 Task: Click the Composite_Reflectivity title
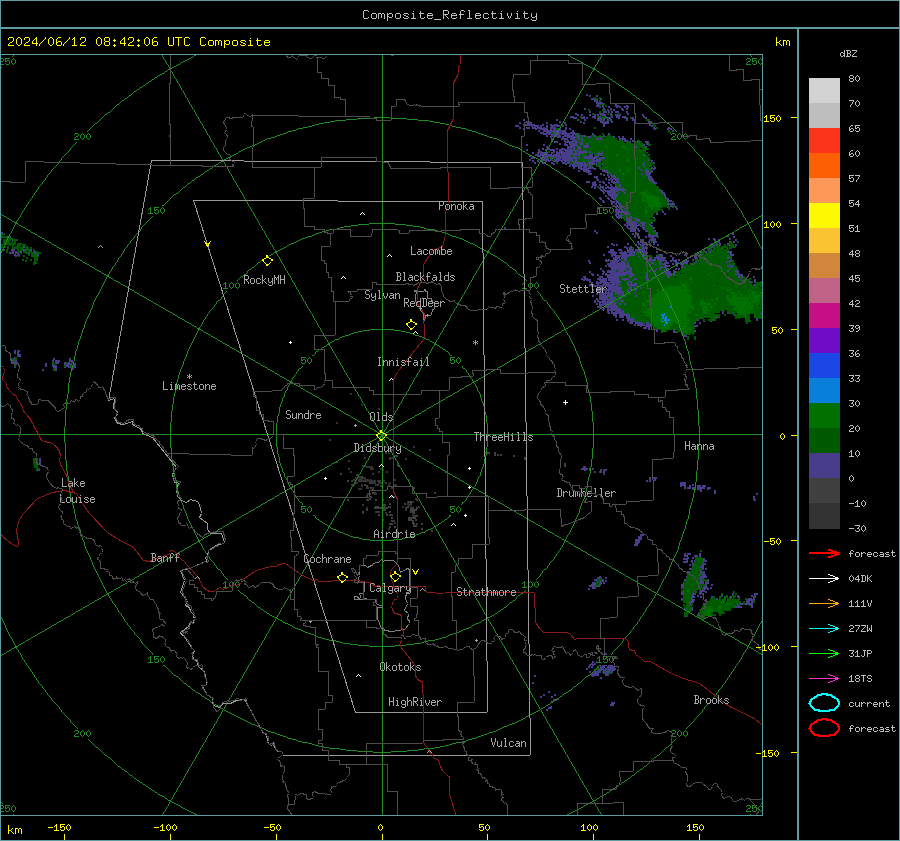tap(449, 15)
